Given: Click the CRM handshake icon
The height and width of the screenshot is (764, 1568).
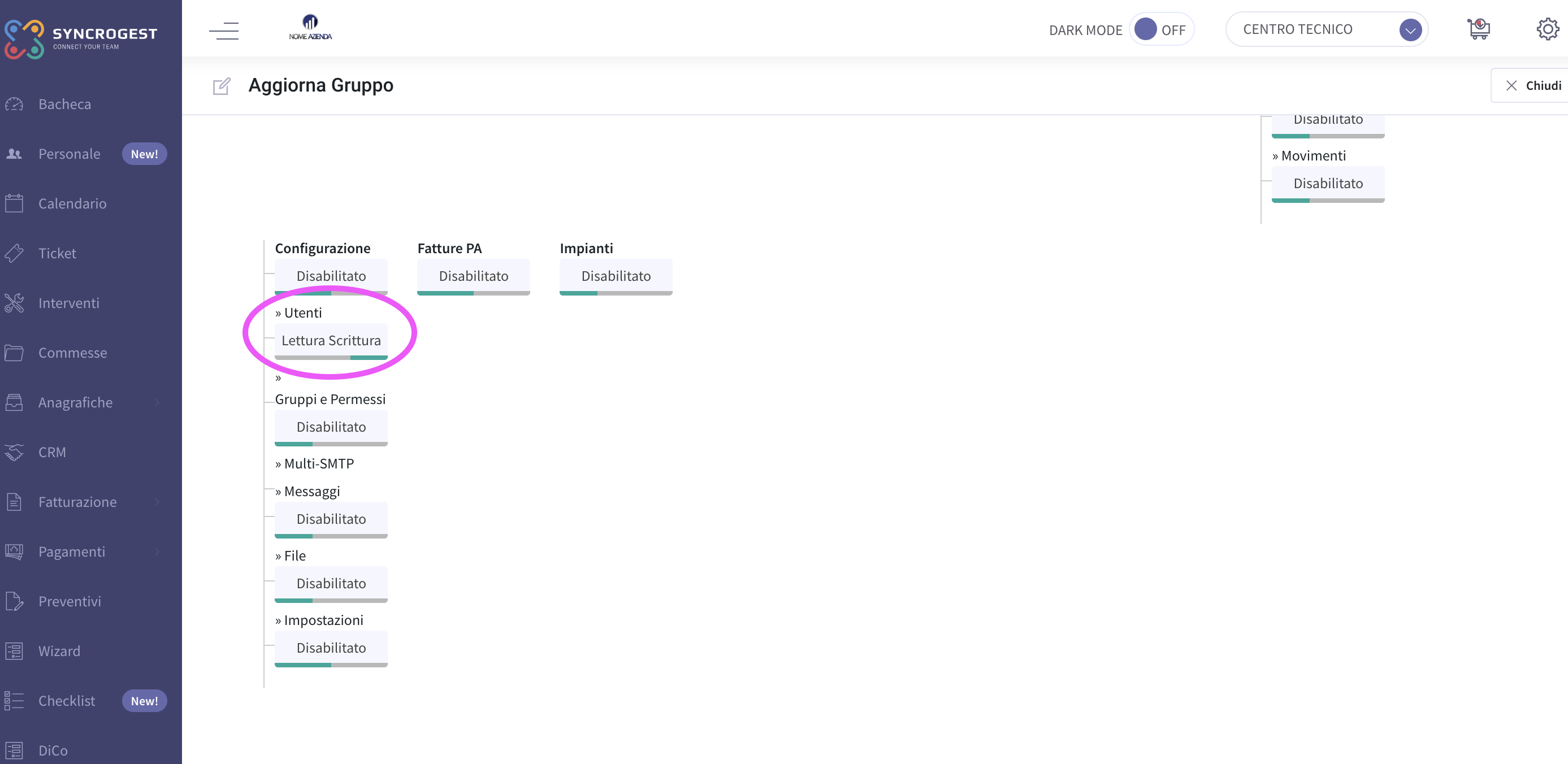Looking at the screenshot, I should [x=14, y=452].
